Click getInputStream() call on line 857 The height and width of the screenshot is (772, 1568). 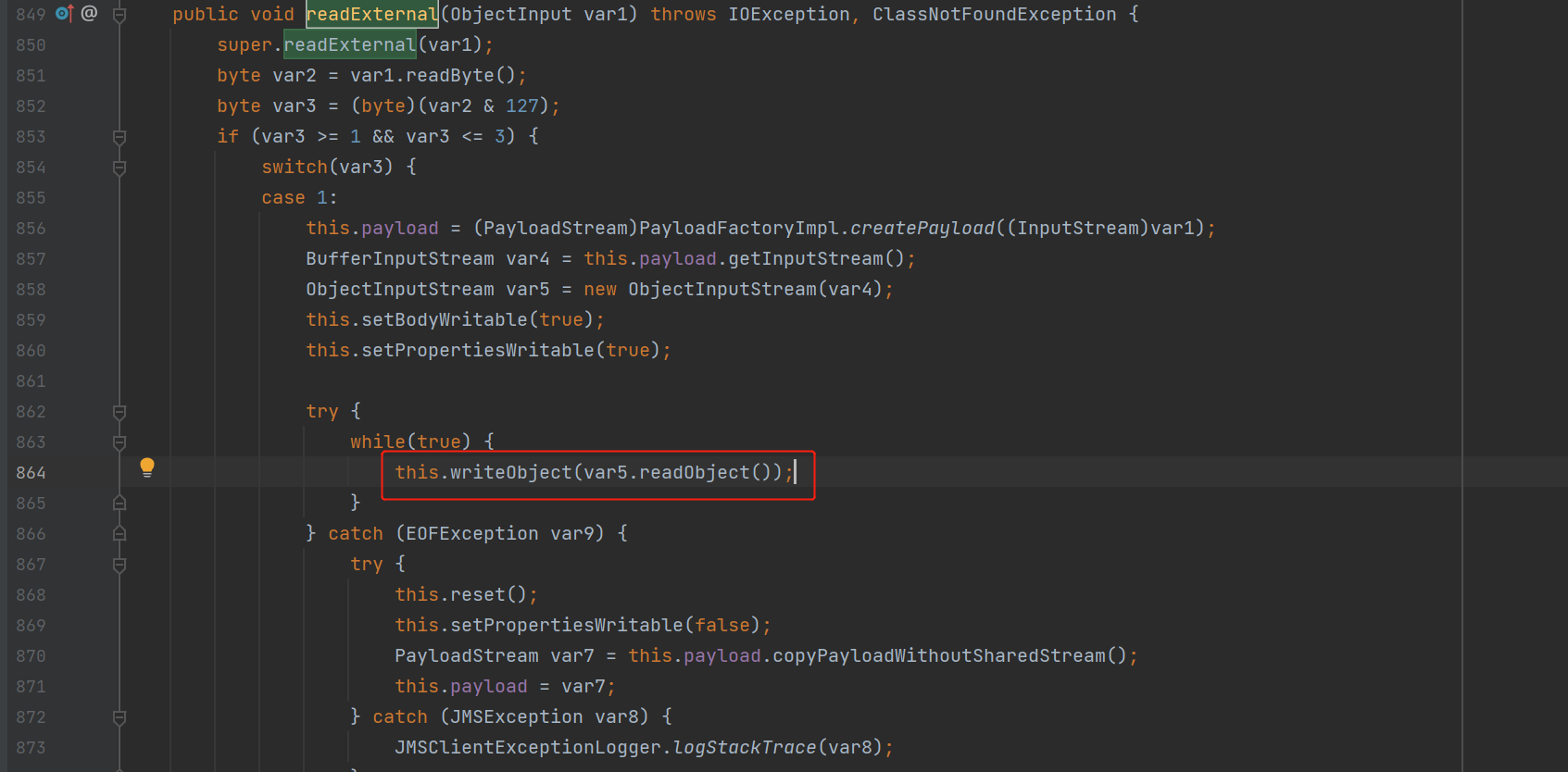816,259
